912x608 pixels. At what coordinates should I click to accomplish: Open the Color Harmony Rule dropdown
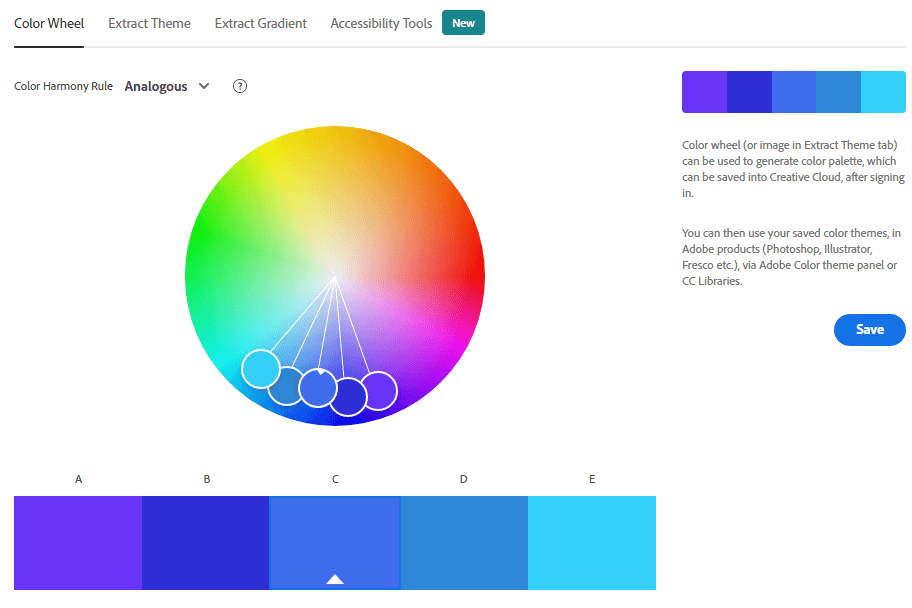(x=166, y=86)
